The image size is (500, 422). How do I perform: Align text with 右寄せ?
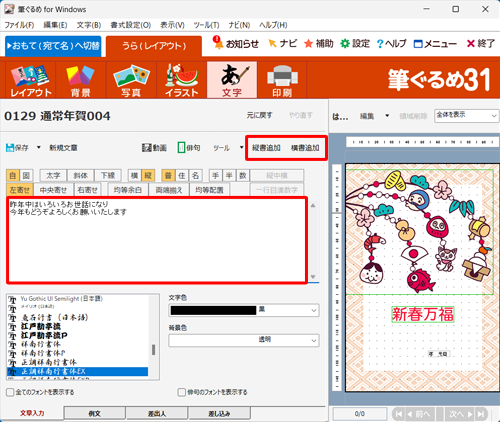(87, 190)
